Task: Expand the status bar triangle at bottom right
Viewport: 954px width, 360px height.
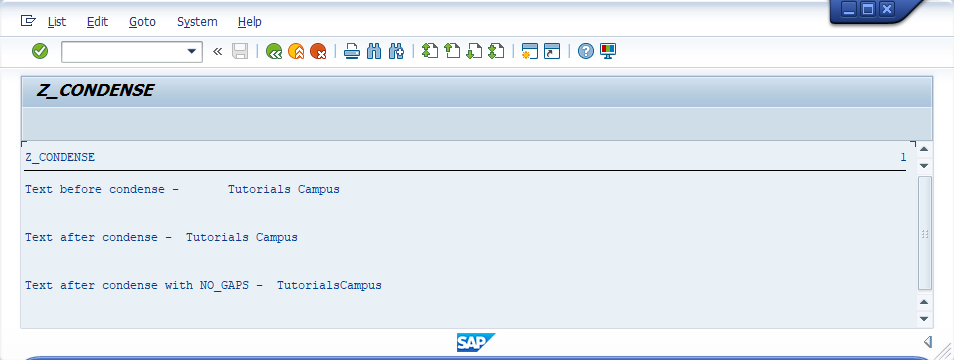Action: click(x=928, y=341)
